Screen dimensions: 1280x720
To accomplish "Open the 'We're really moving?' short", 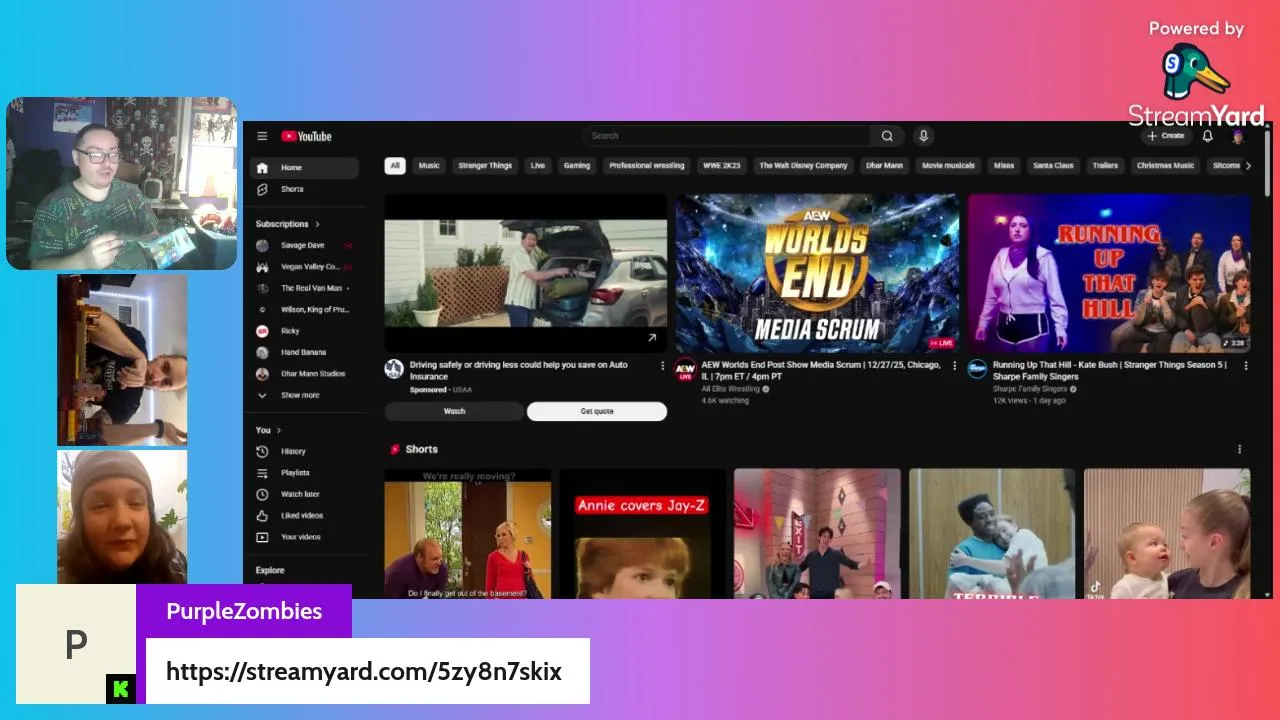I will click(x=467, y=534).
